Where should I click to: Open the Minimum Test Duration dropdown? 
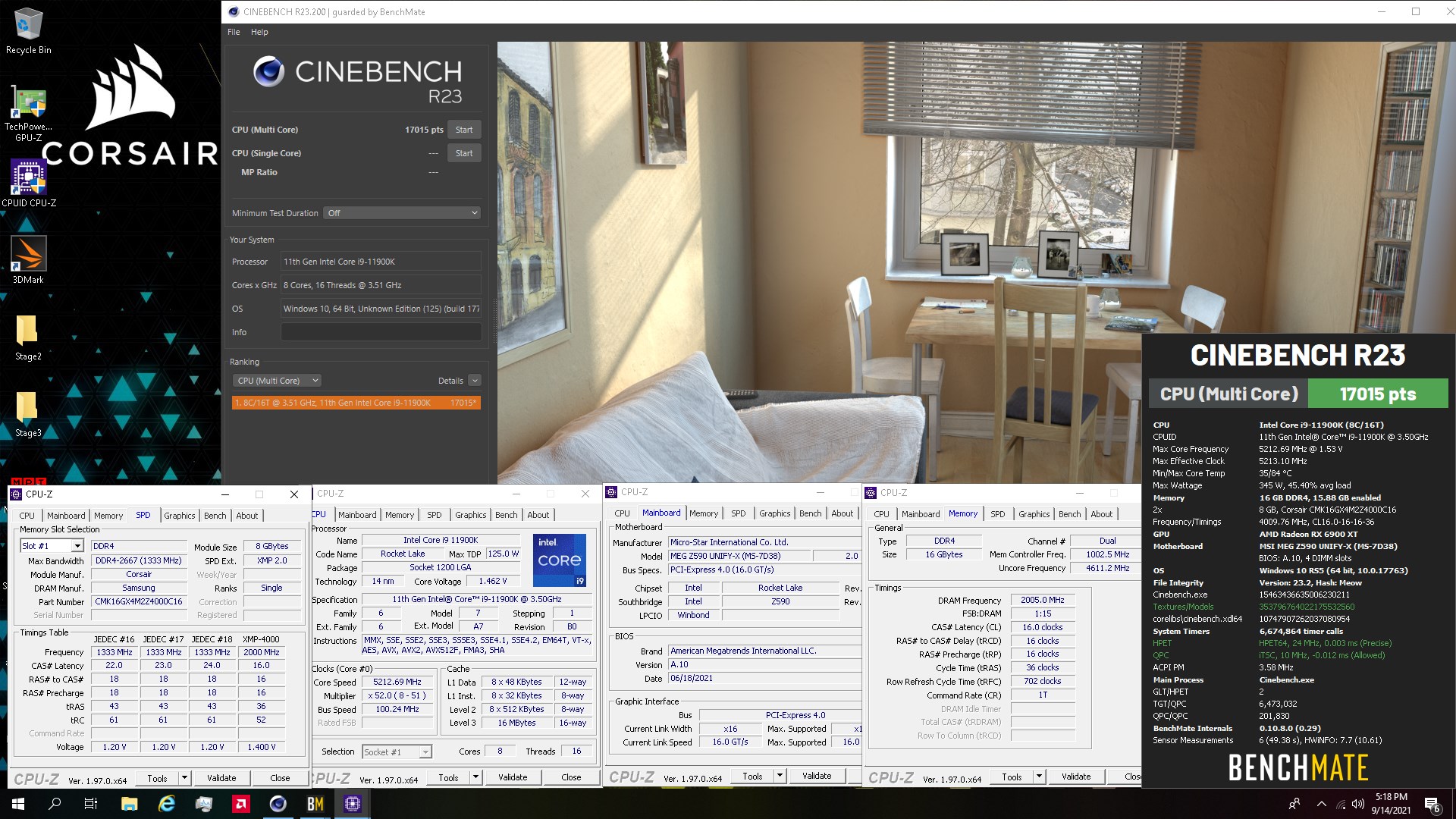(x=403, y=213)
